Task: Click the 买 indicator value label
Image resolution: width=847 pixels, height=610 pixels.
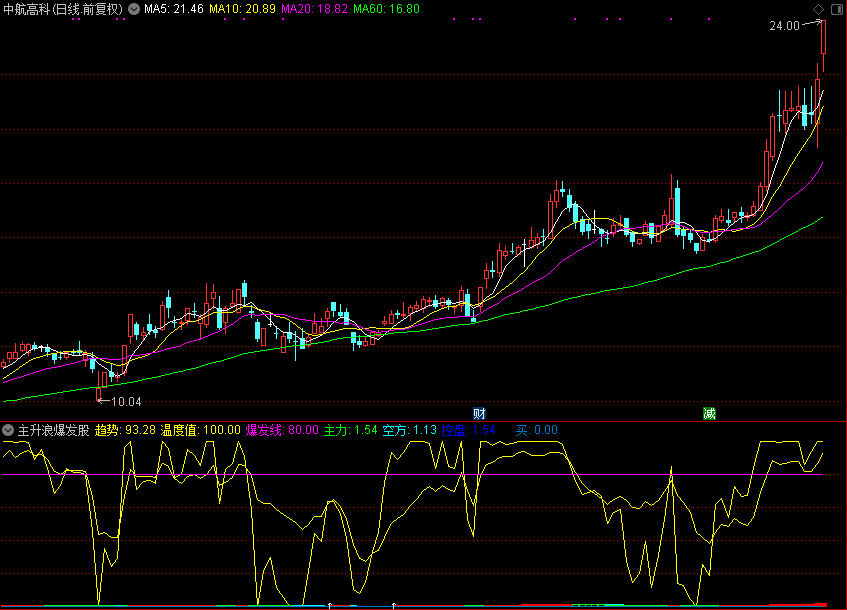Action: point(536,431)
